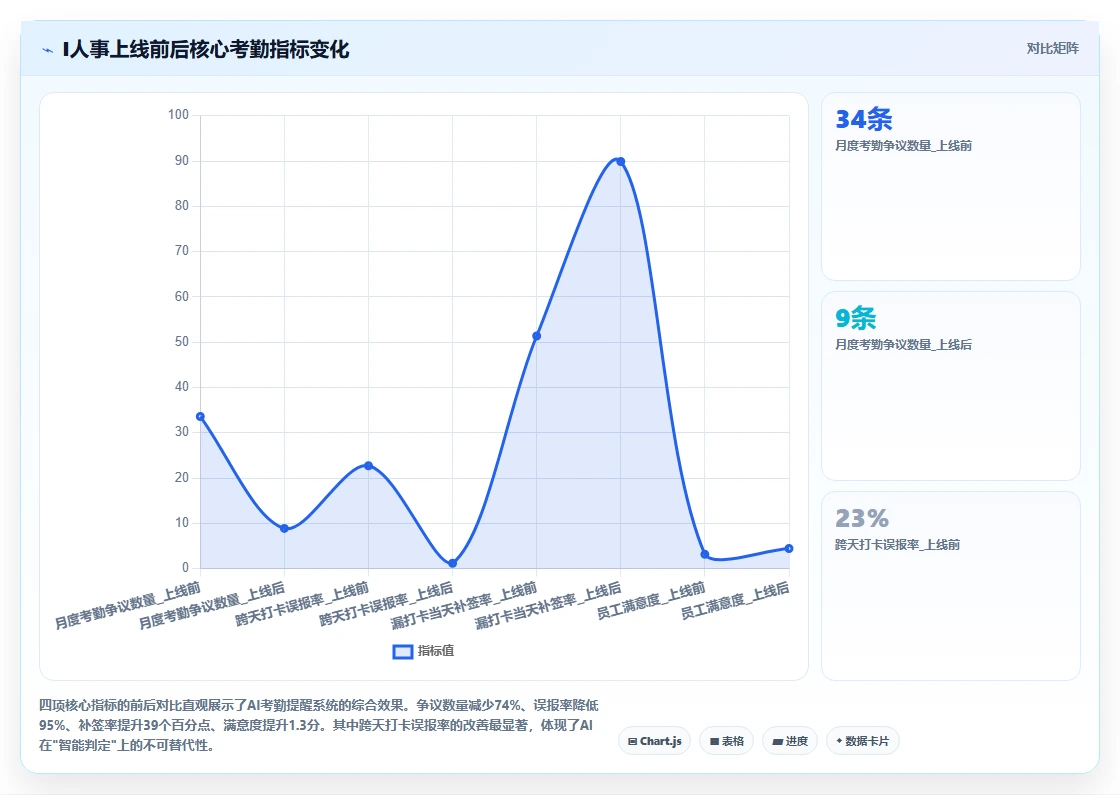Click card label 月度考勤争议数量_上线后
Screen dimensions: 1120x795
click(904, 345)
